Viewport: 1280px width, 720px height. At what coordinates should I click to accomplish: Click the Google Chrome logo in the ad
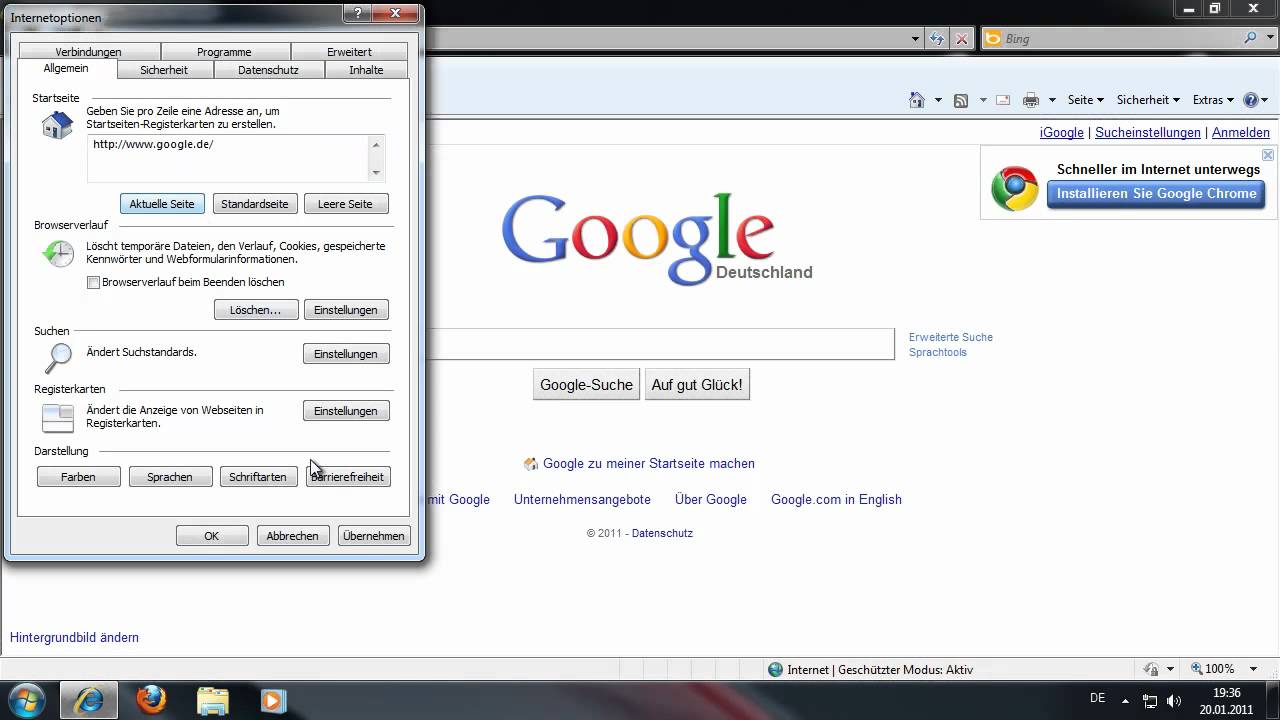tap(1014, 189)
